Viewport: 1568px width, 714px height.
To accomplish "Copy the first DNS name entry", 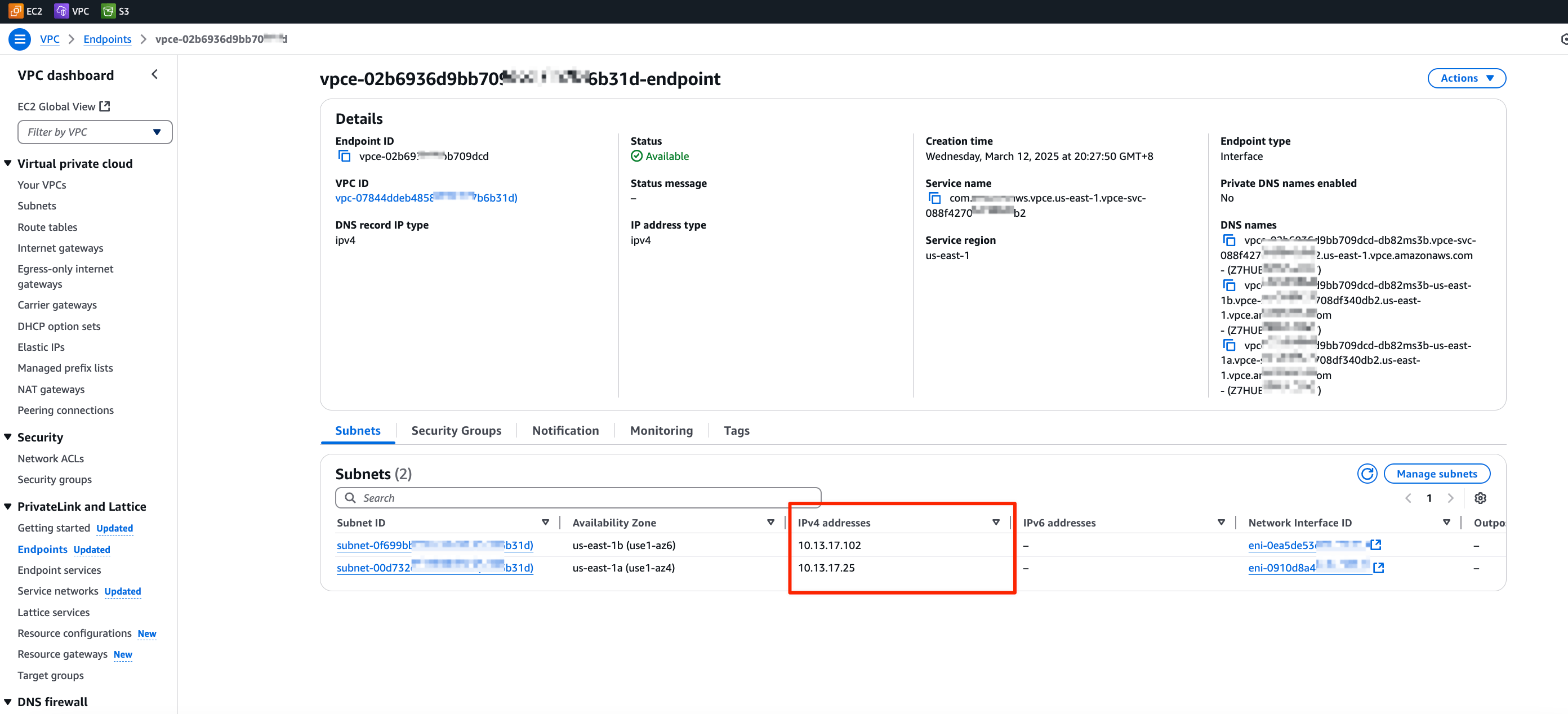I will click(x=1229, y=240).
